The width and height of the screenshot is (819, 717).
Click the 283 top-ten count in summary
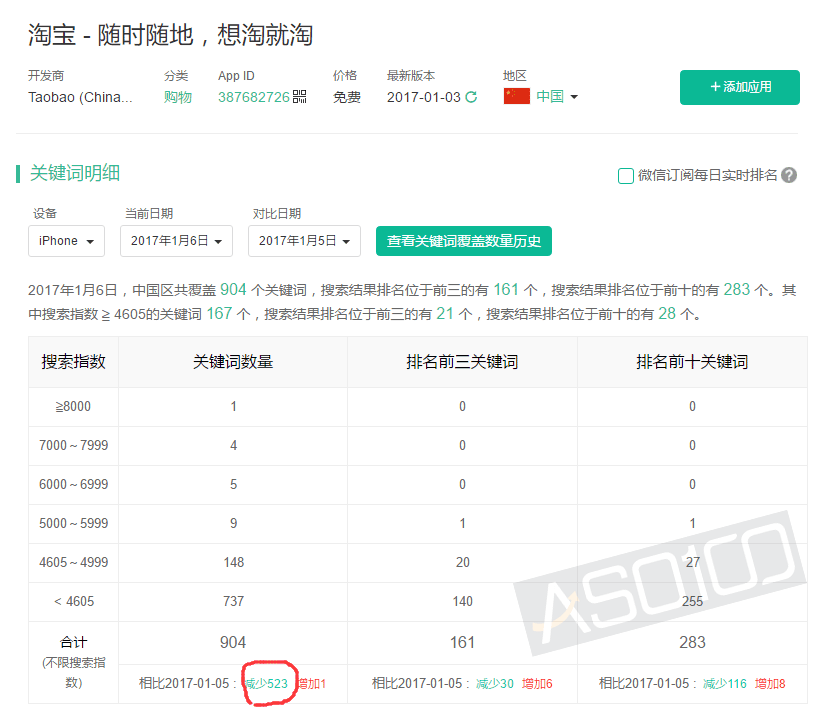737,289
